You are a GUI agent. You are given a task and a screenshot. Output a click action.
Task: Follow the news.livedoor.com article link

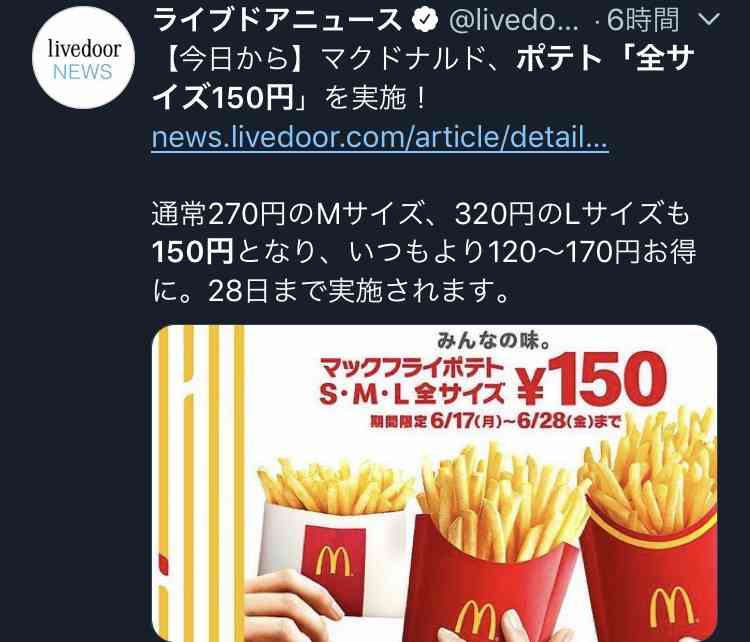(380, 138)
